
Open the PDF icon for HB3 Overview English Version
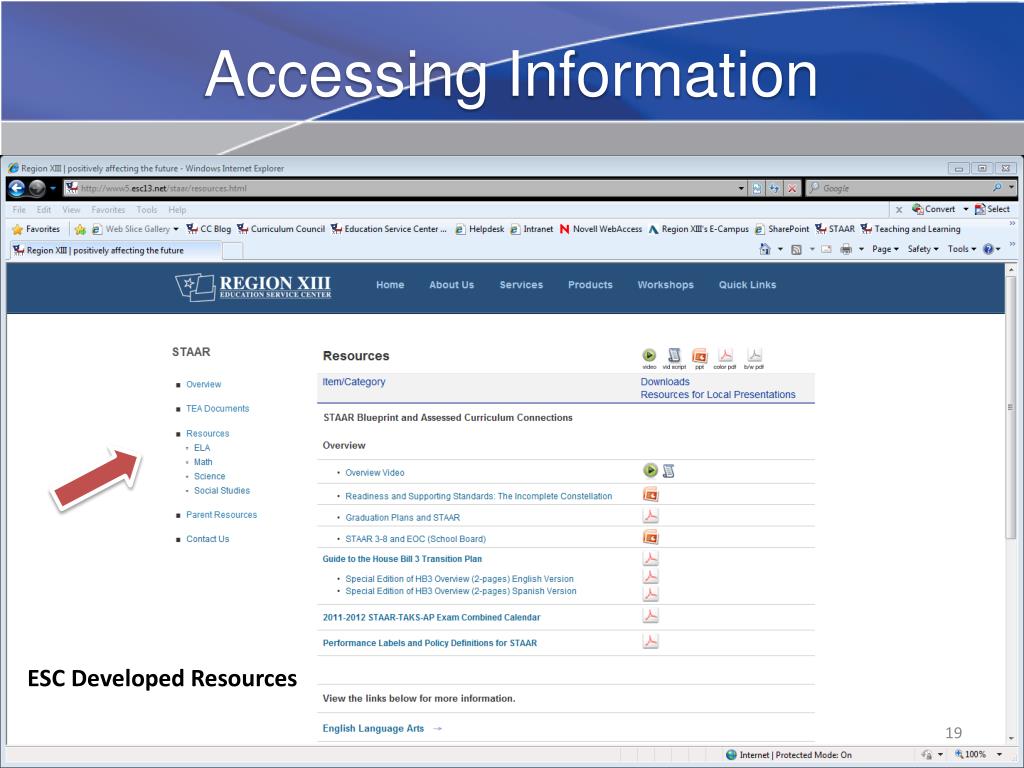(650, 576)
